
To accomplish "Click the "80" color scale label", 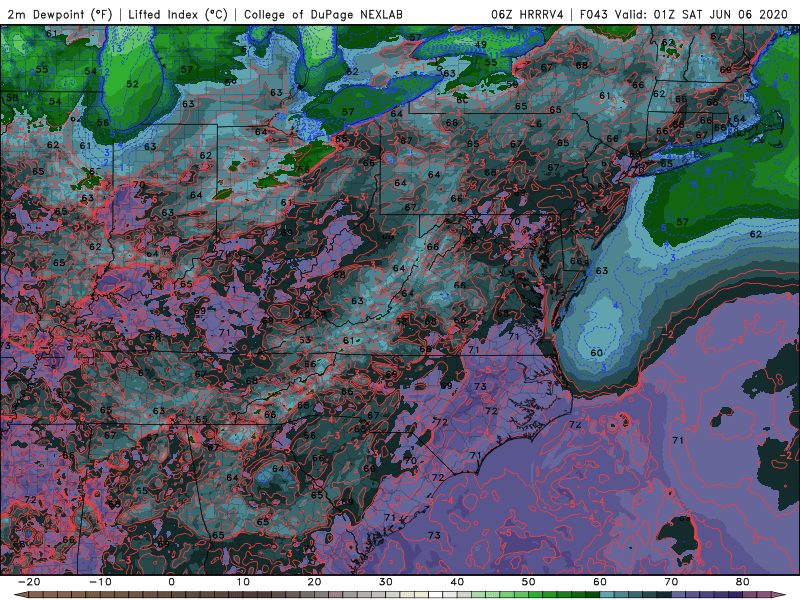I will click(743, 582).
